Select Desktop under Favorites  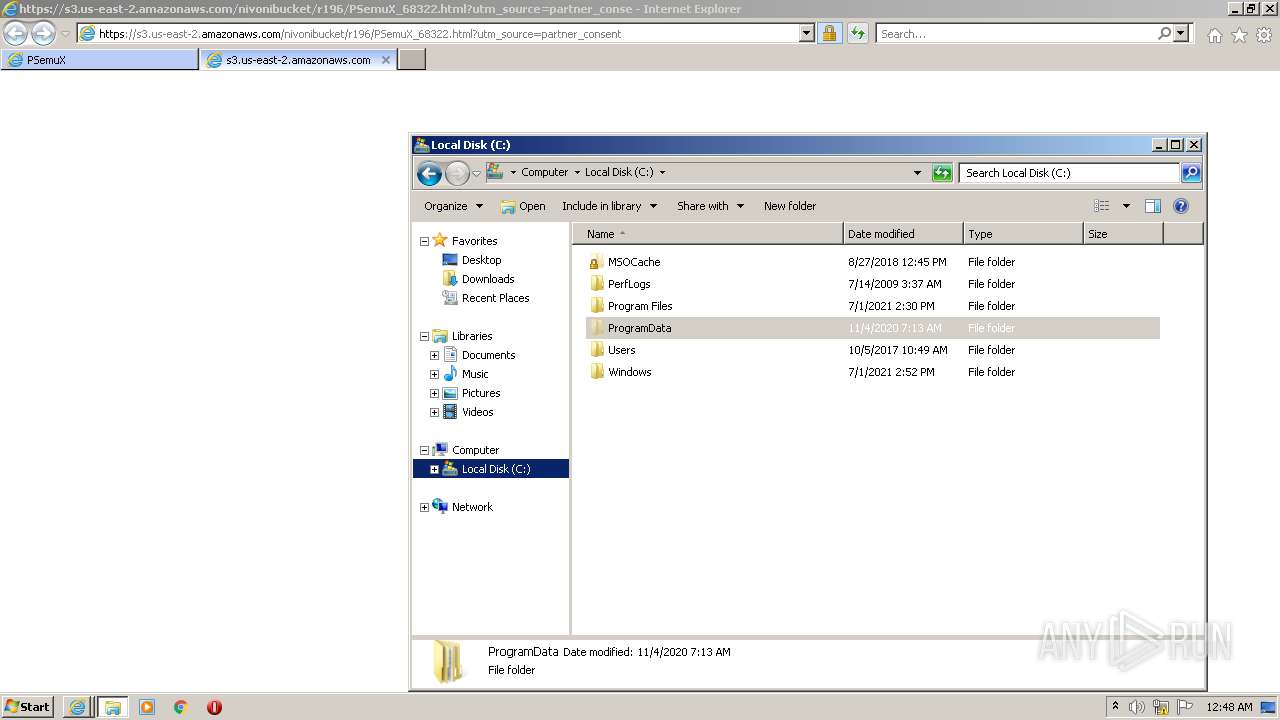(481, 260)
